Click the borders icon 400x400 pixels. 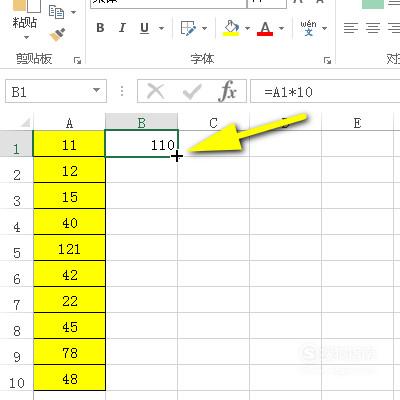[188, 28]
